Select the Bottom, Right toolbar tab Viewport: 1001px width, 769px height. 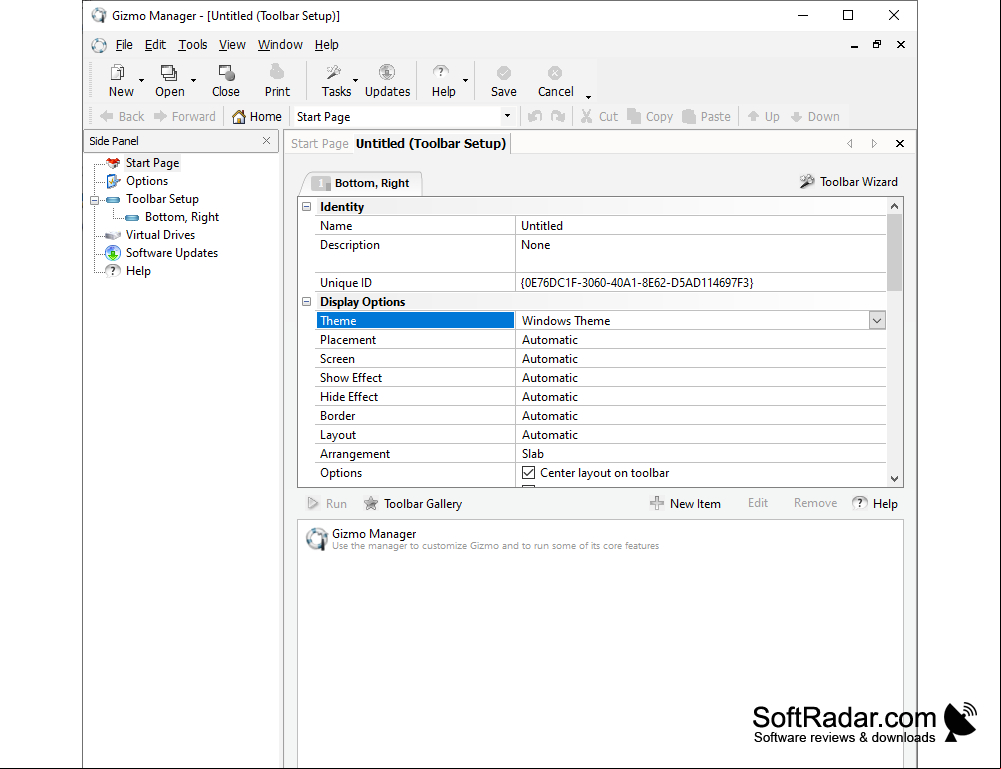pos(362,183)
